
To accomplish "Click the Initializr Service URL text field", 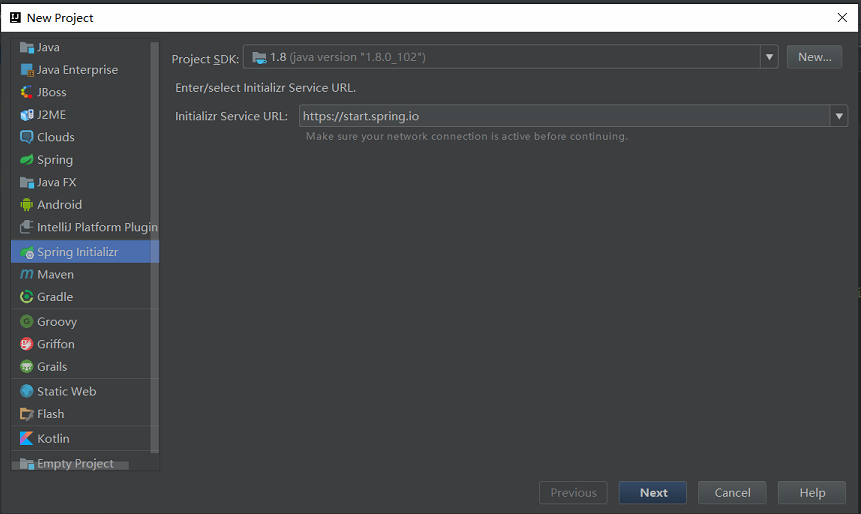I will [x=564, y=116].
